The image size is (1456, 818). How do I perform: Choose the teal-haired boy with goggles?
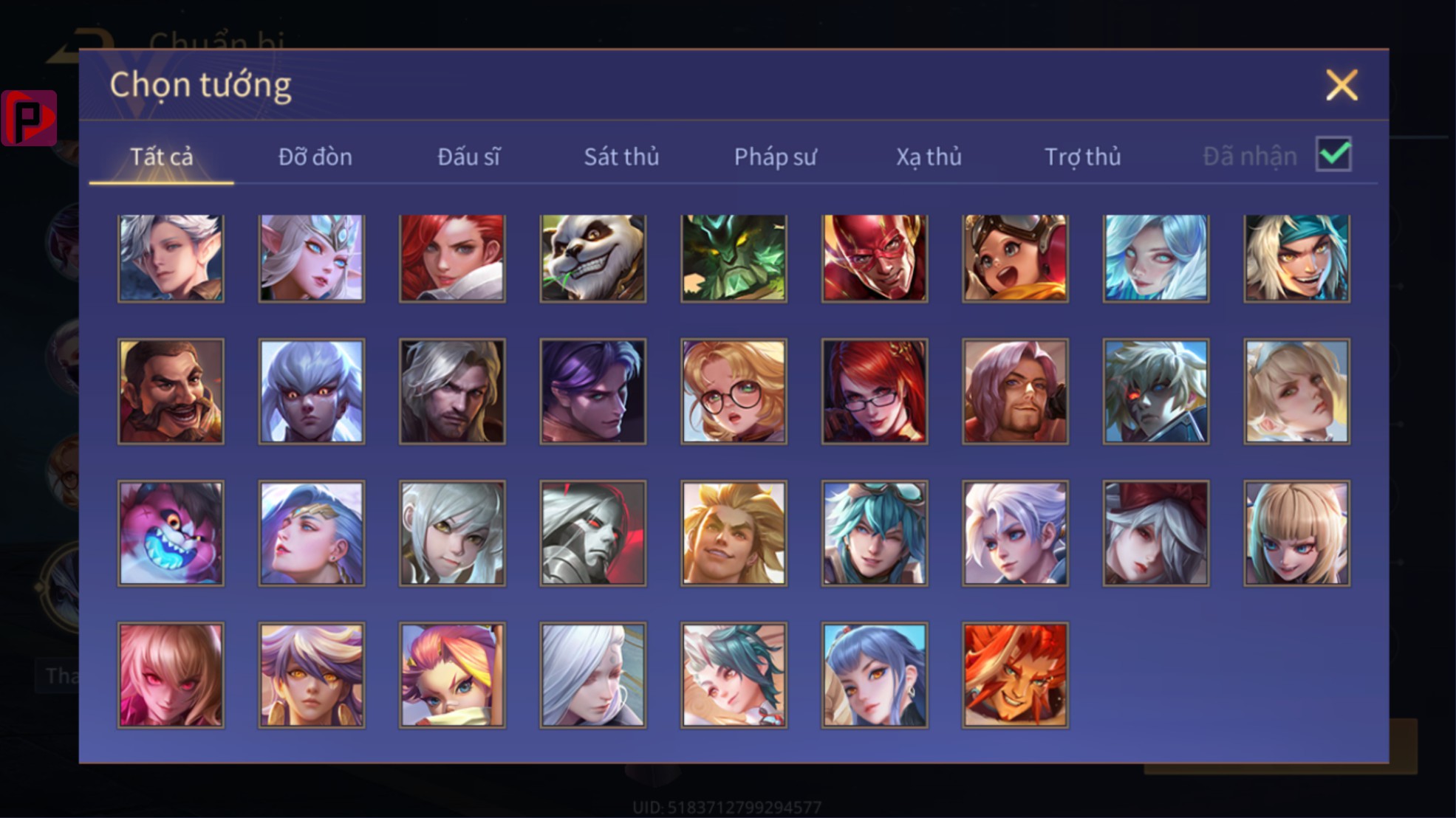click(875, 533)
